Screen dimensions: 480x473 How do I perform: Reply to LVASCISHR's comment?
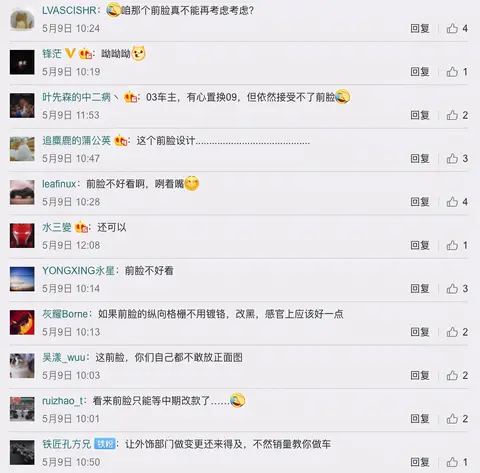point(420,28)
